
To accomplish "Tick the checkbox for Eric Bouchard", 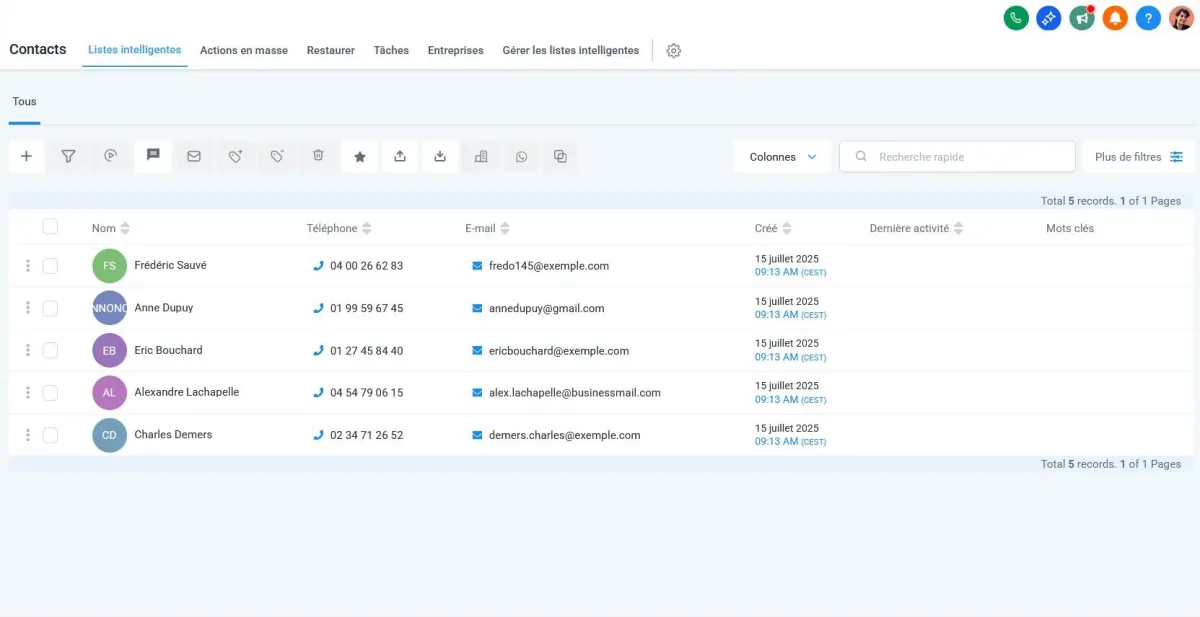I will pyautogui.click(x=50, y=350).
